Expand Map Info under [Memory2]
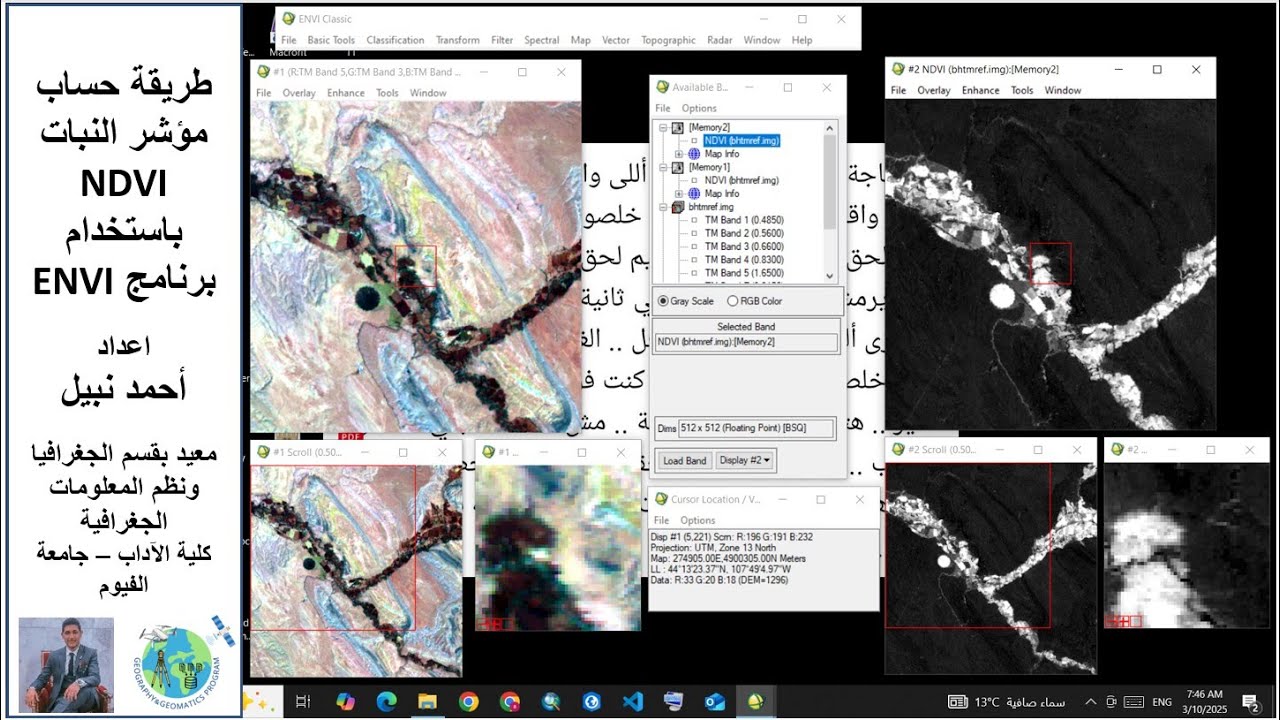The width and height of the screenshot is (1280, 720). [x=680, y=154]
